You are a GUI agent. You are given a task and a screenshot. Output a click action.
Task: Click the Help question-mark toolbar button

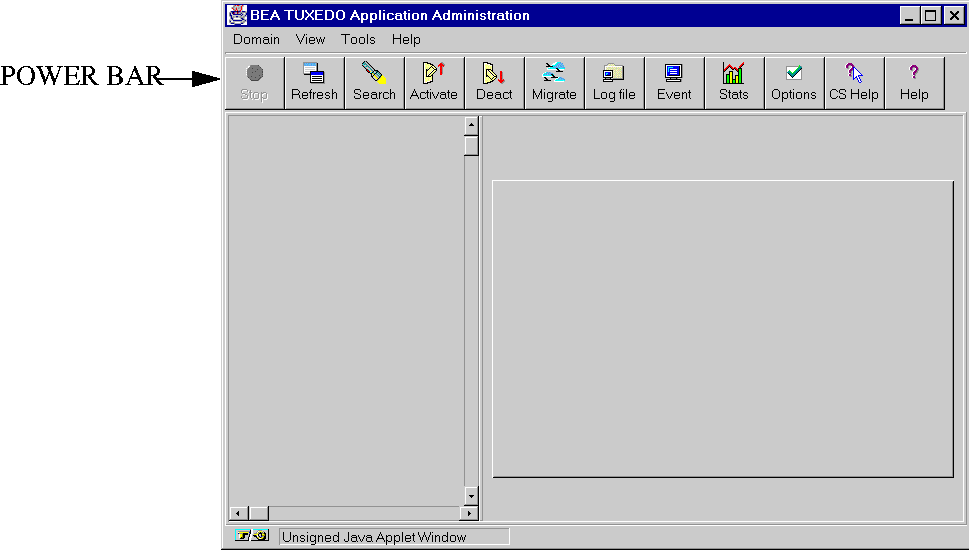[x=913, y=83]
